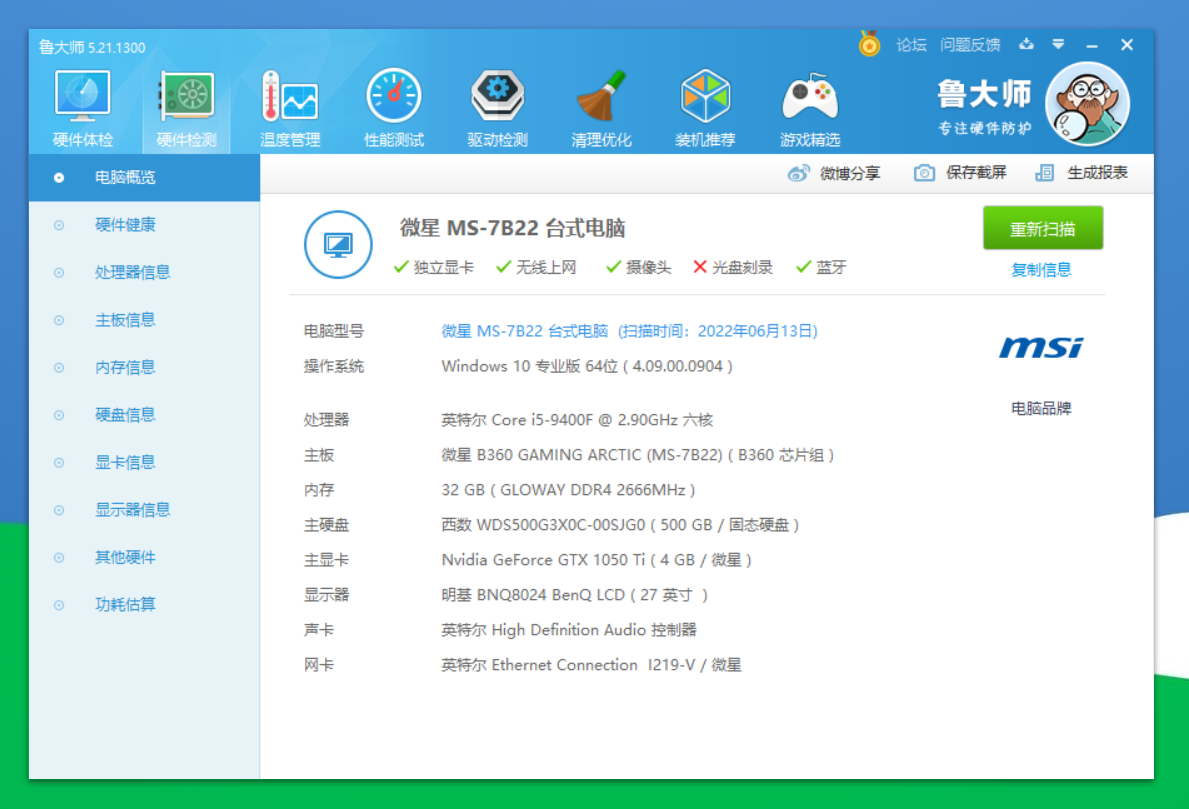The width and height of the screenshot is (1189, 809).
Task: Click 生成报表 to generate report
Action: pos(1081,173)
